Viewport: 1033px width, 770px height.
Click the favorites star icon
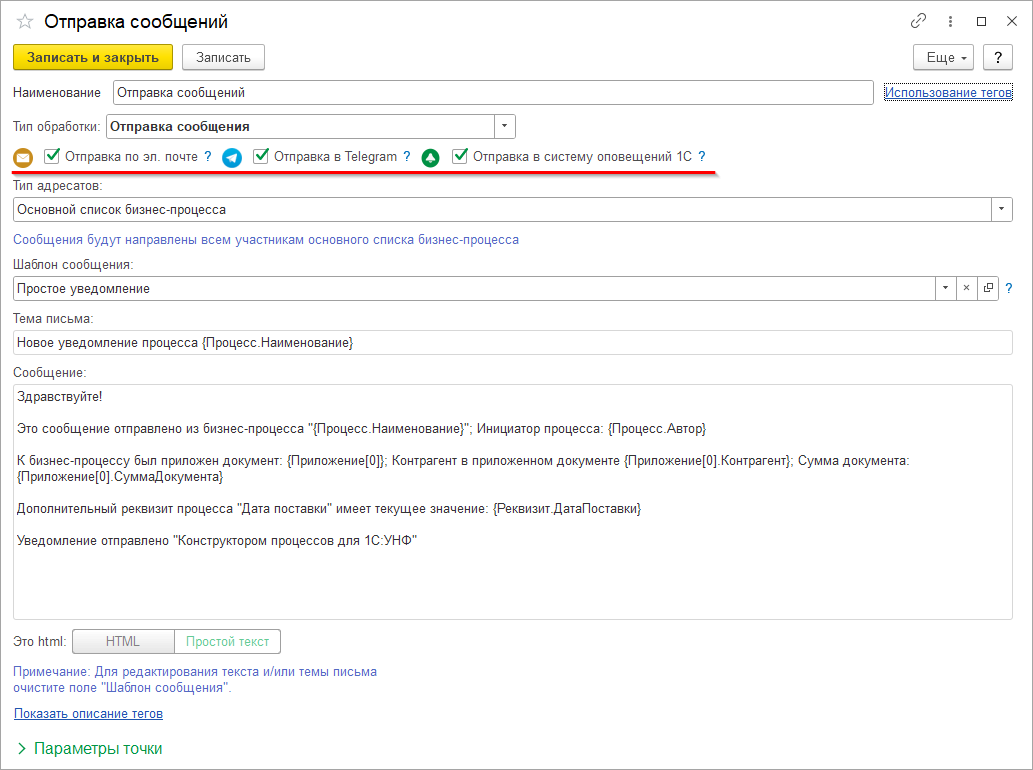pos(25,21)
